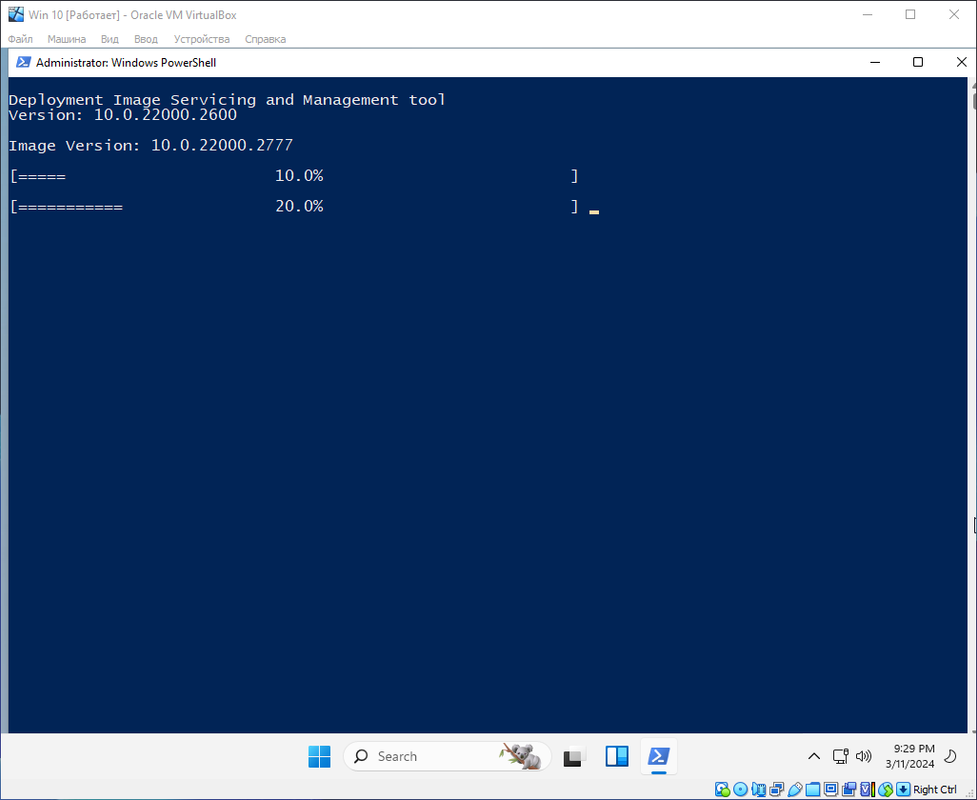This screenshot has height=800, width=977.
Task: Click the display settings status icon
Action: pos(831,789)
